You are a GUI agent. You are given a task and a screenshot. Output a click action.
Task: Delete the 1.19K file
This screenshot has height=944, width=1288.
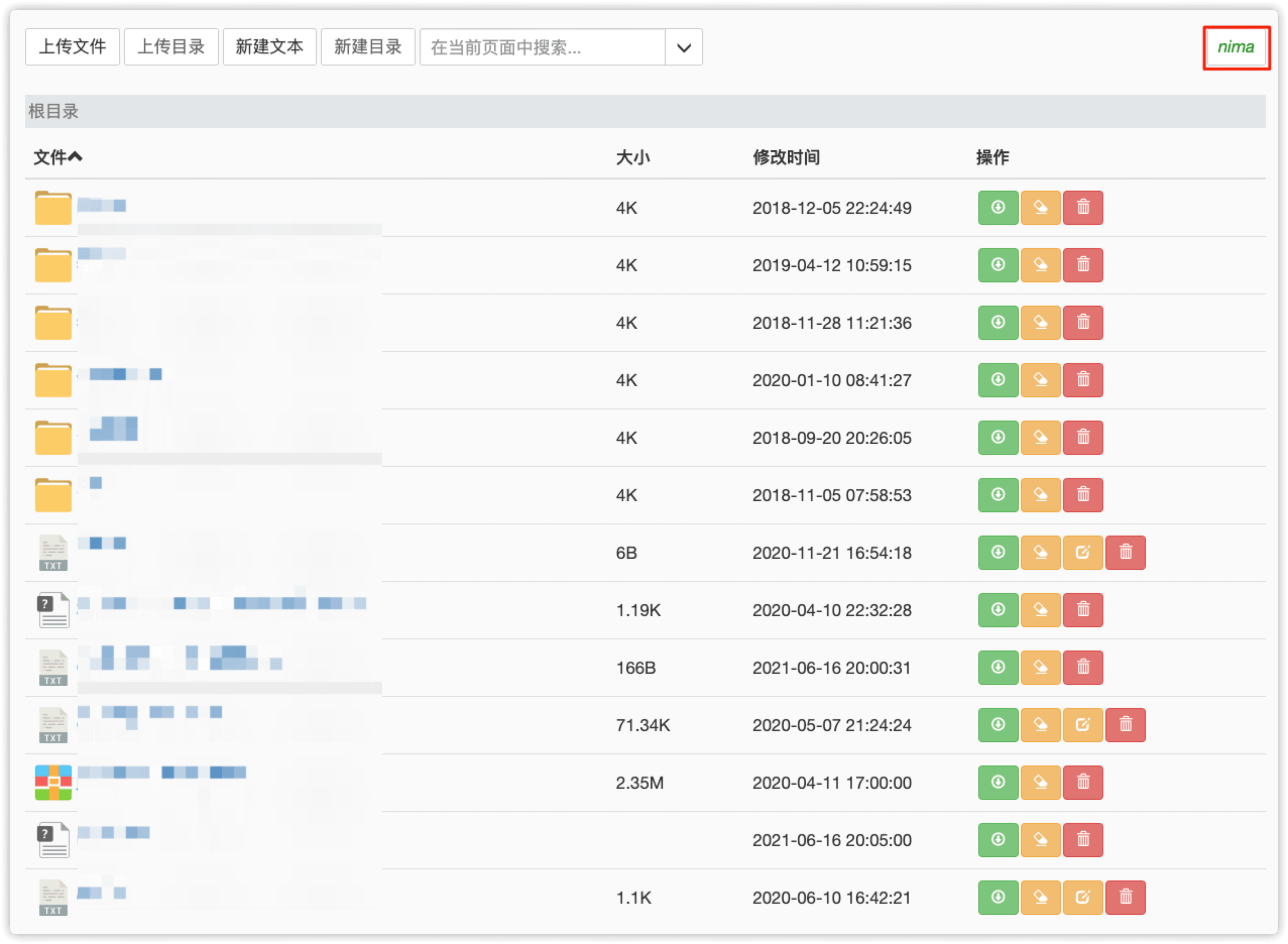pyautogui.click(x=1083, y=610)
